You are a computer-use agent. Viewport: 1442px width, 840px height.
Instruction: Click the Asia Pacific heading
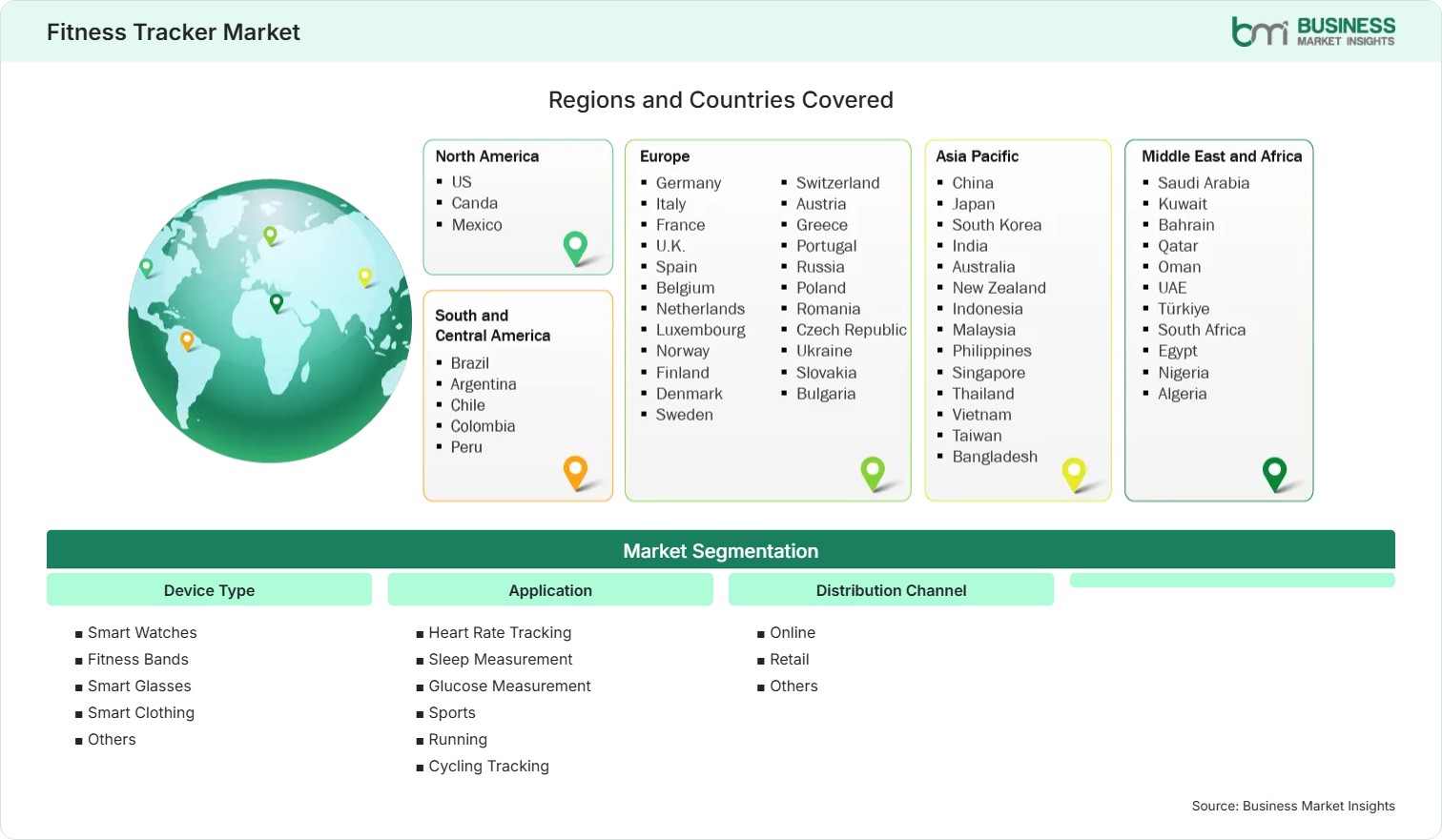(x=977, y=156)
